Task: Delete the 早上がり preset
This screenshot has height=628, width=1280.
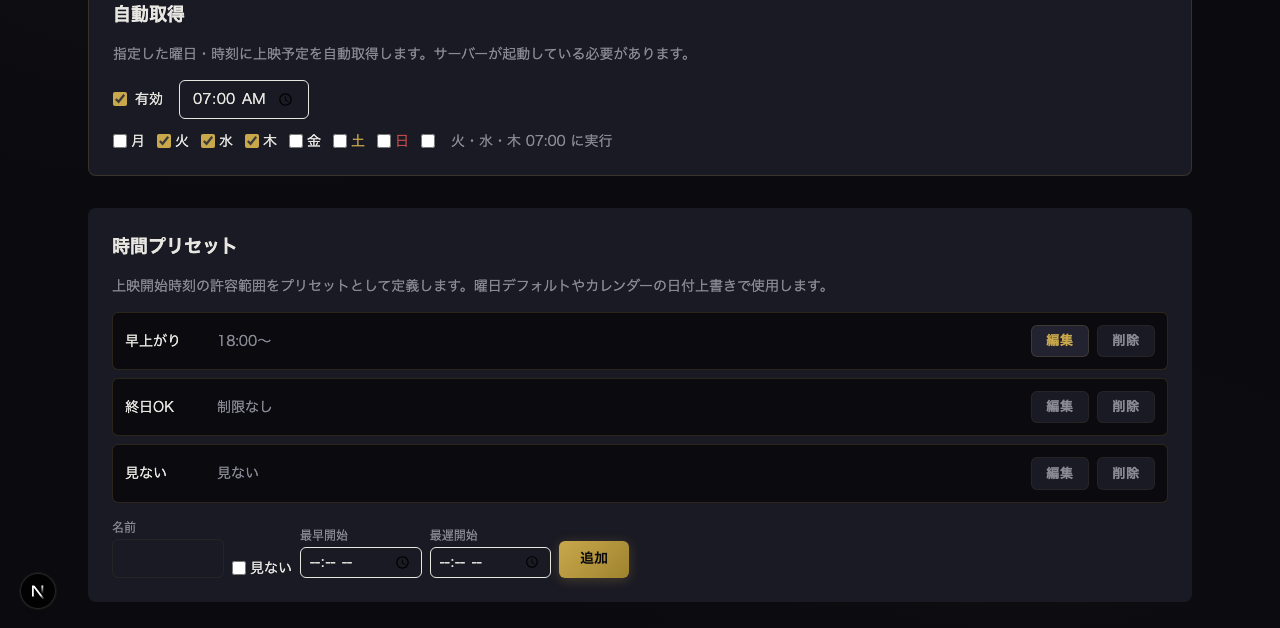Action: point(1125,341)
